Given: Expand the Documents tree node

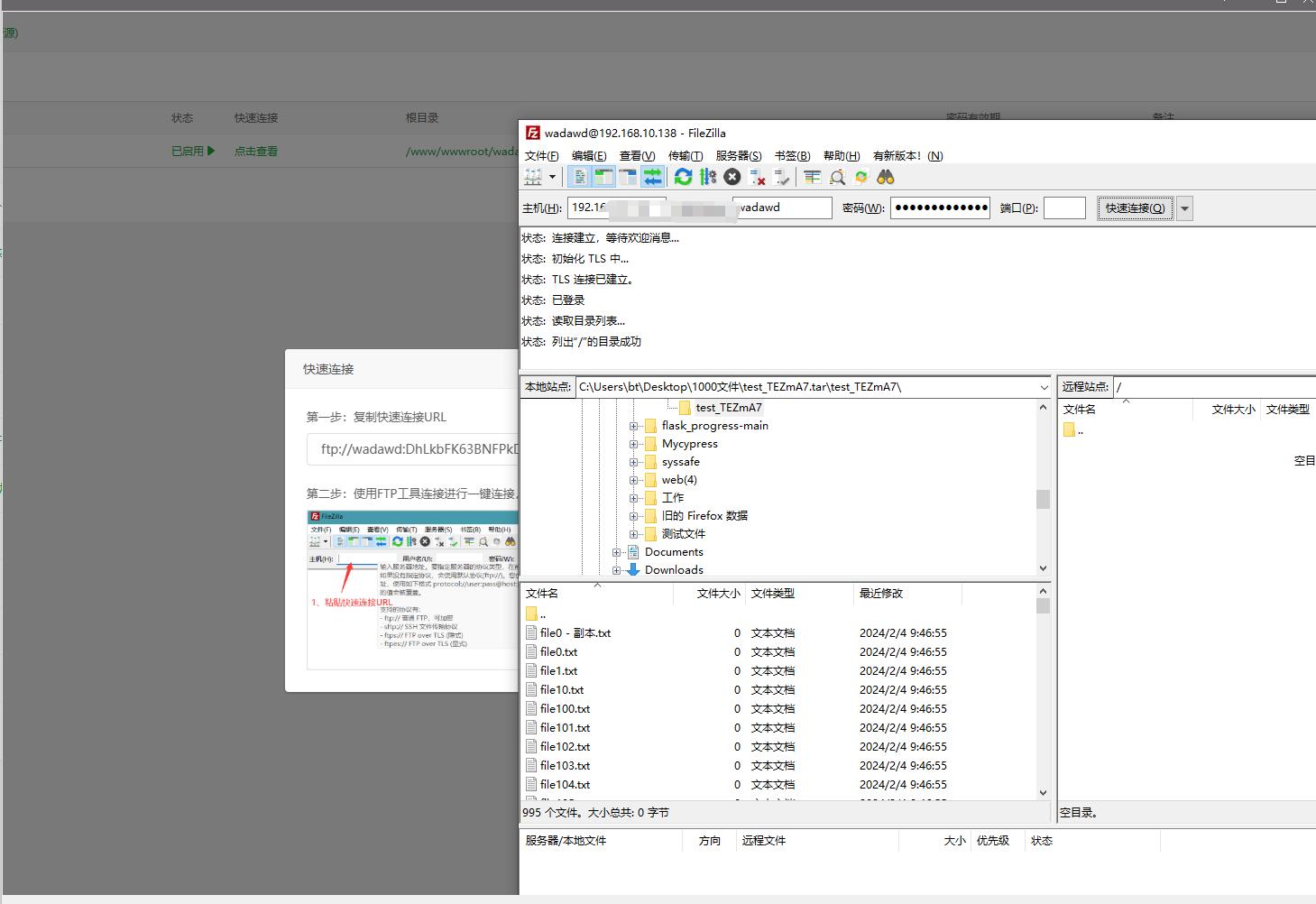Looking at the screenshot, I should point(616,552).
